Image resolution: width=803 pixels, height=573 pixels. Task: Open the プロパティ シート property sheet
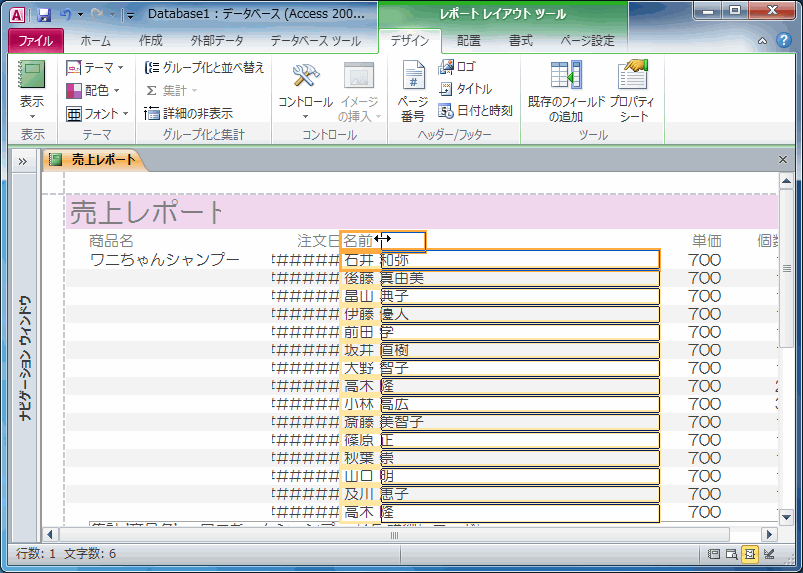pos(633,91)
